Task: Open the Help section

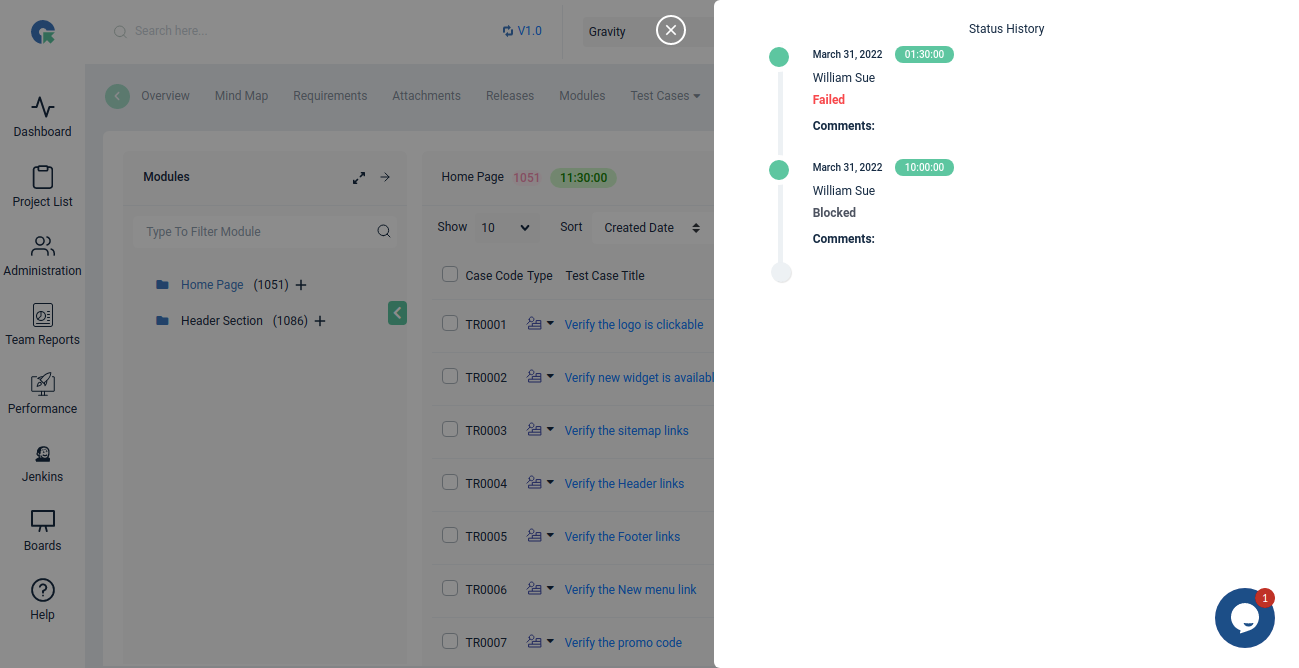Action: tap(42, 599)
